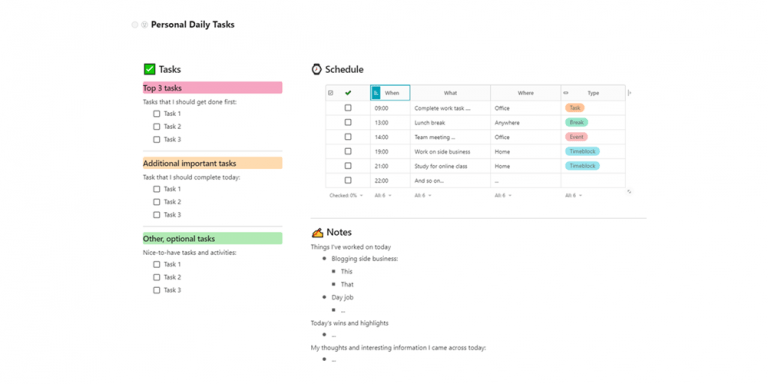Click the green checkmark column header icon

348,93
